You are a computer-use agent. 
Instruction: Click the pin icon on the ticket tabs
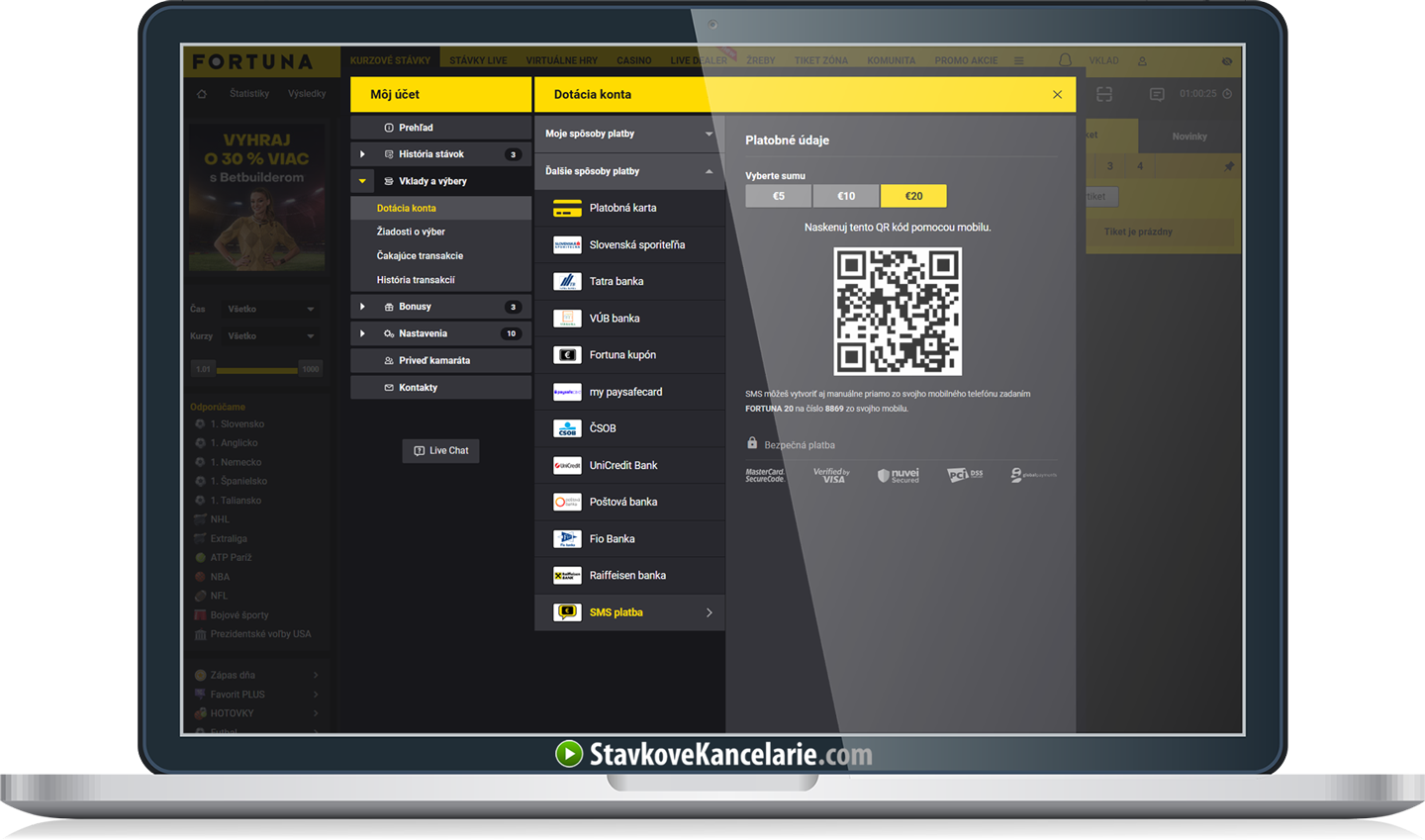[x=1229, y=166]
